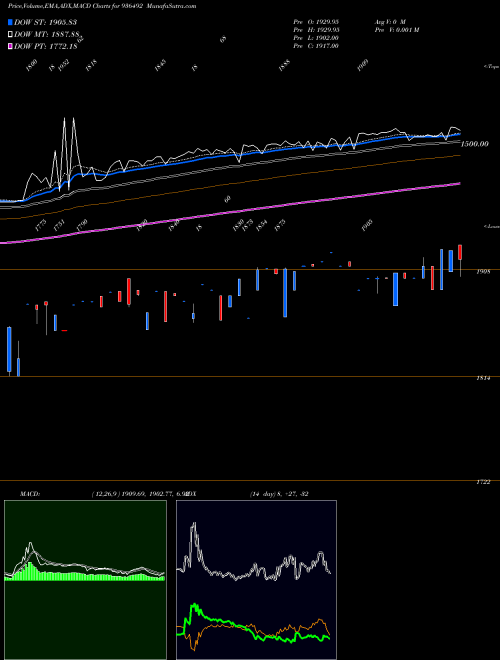Click the magenta DOW PT legend swatch
Image resolution: width=500 pixels, height=660 pixels.
click(11, 46)
